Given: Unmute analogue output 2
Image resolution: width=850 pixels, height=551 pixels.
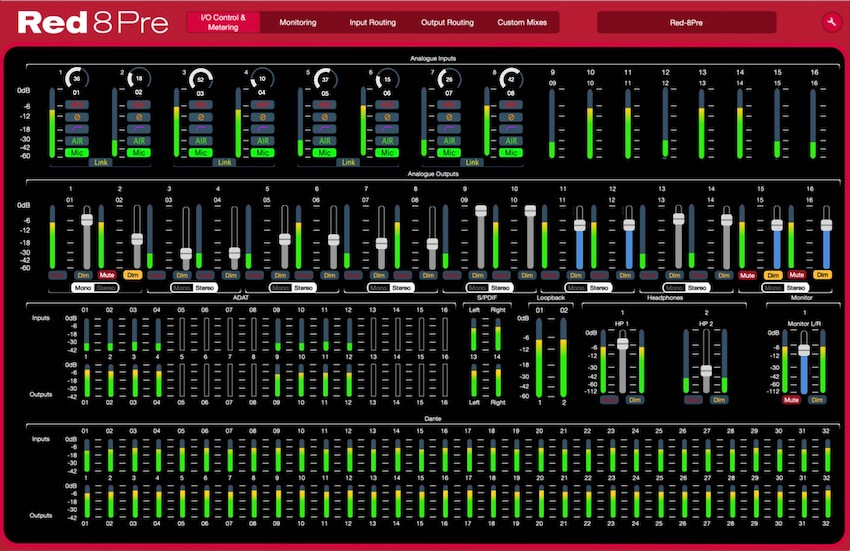Looking at the screenshot, I should [107, 275].
